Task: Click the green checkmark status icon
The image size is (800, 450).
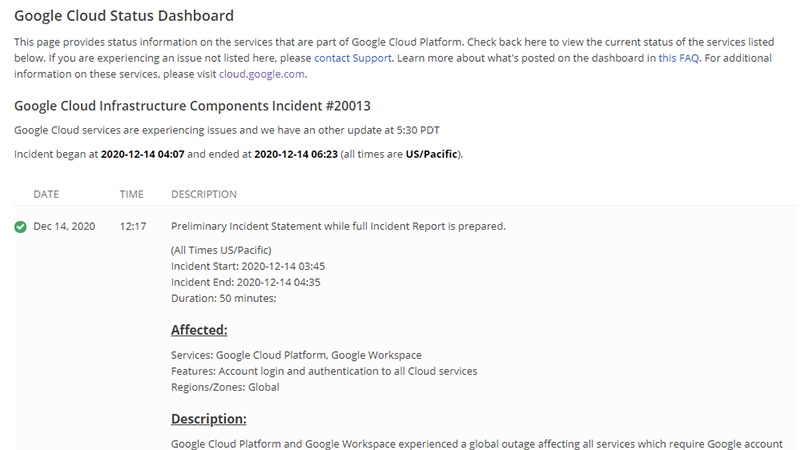Action: pyautogui.click(x=20, y=226)
